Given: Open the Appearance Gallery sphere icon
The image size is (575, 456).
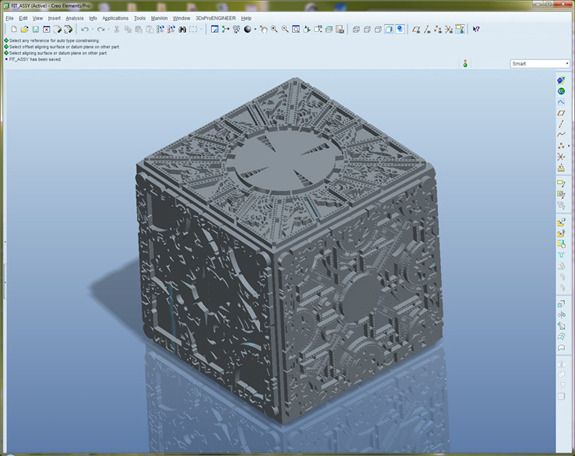Looking at the screenshot, I should [x=248, y=29].
